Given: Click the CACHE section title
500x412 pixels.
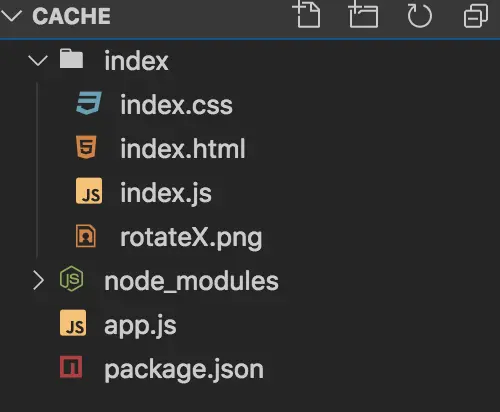Looking at the screenshot, I should (72, 16).
